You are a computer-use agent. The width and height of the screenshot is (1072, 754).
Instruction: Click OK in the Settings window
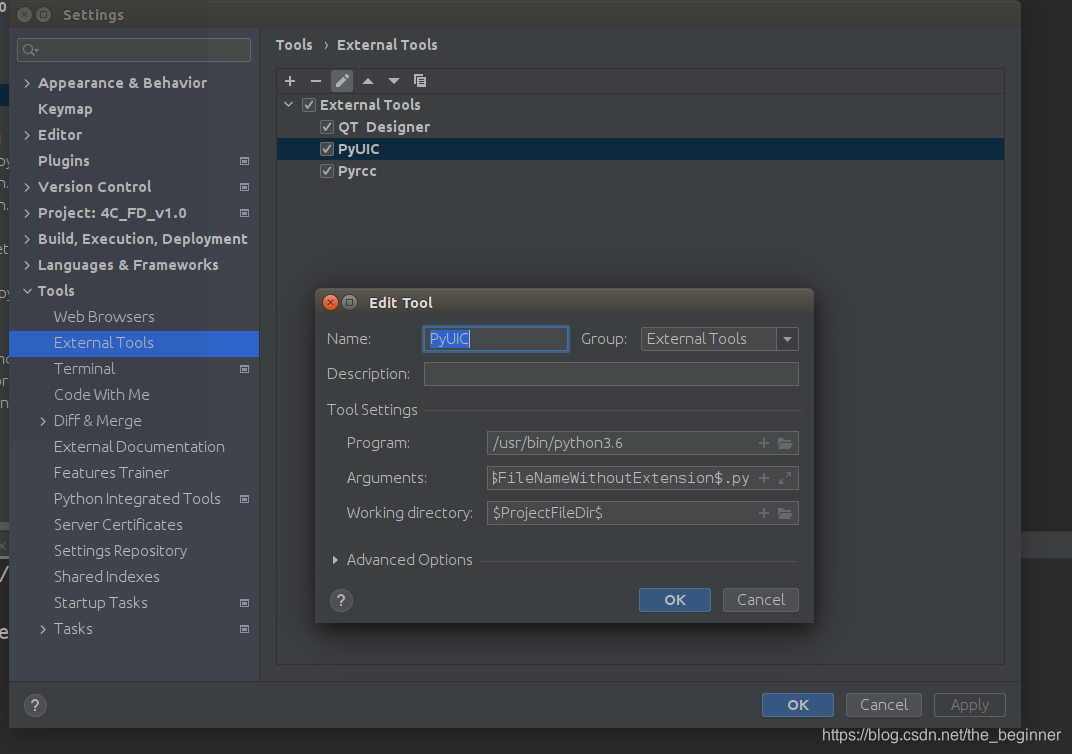798,705
